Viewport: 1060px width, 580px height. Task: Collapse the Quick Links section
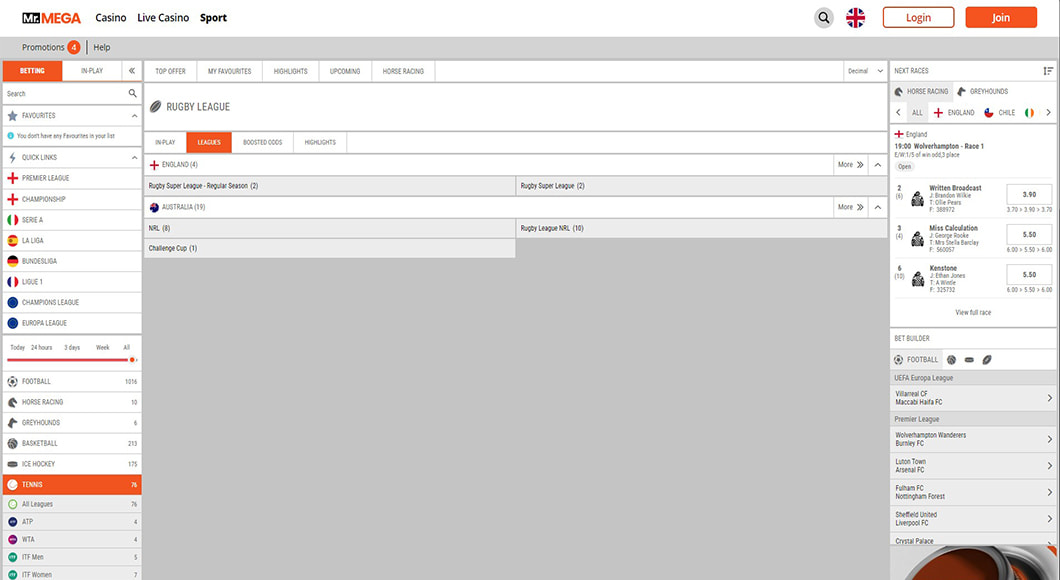[x=133, y=157]
